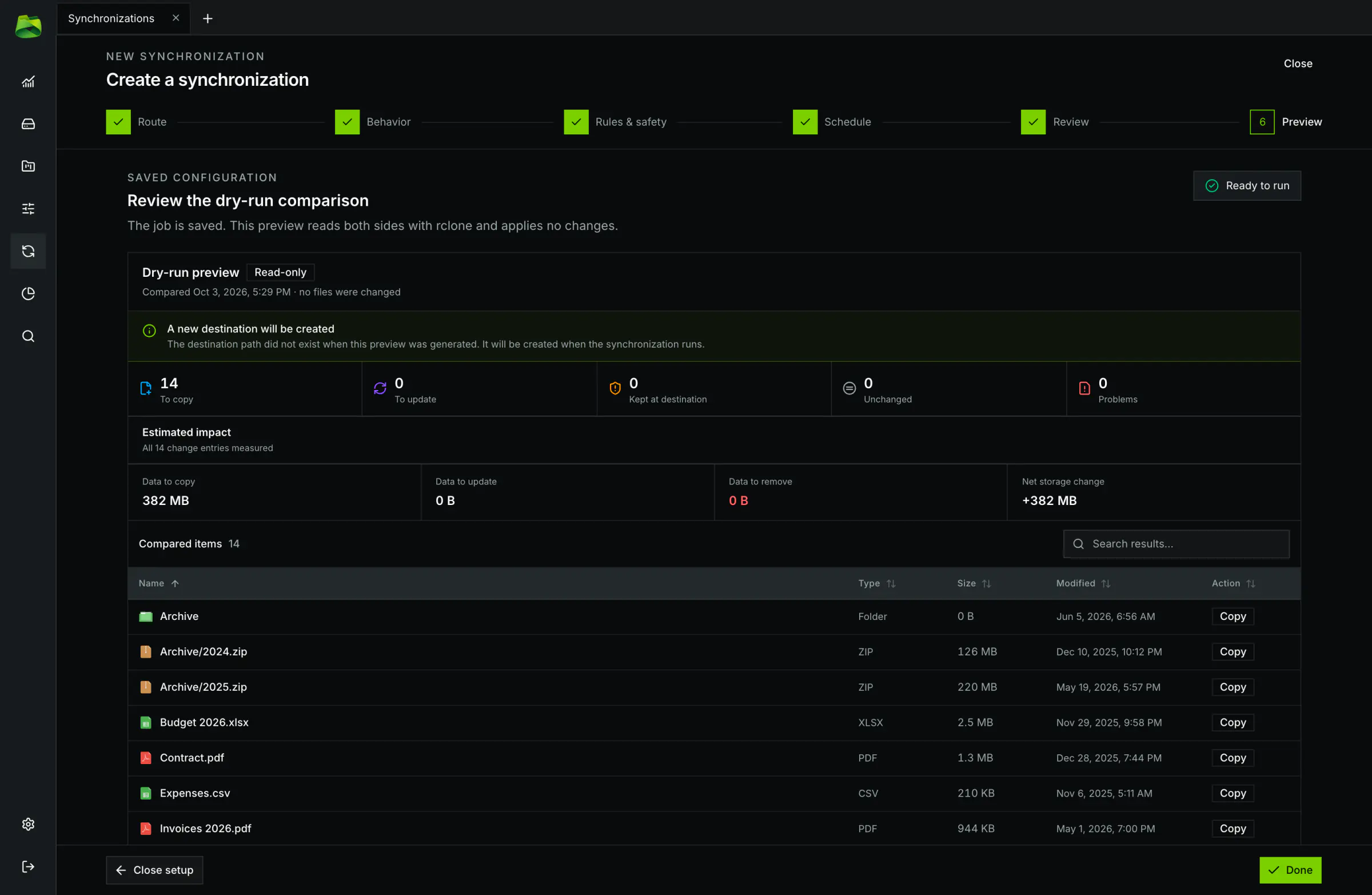Select the Preview step 6
The width and height of the screenshot is (1372, 895).
tap(1286, 122)
